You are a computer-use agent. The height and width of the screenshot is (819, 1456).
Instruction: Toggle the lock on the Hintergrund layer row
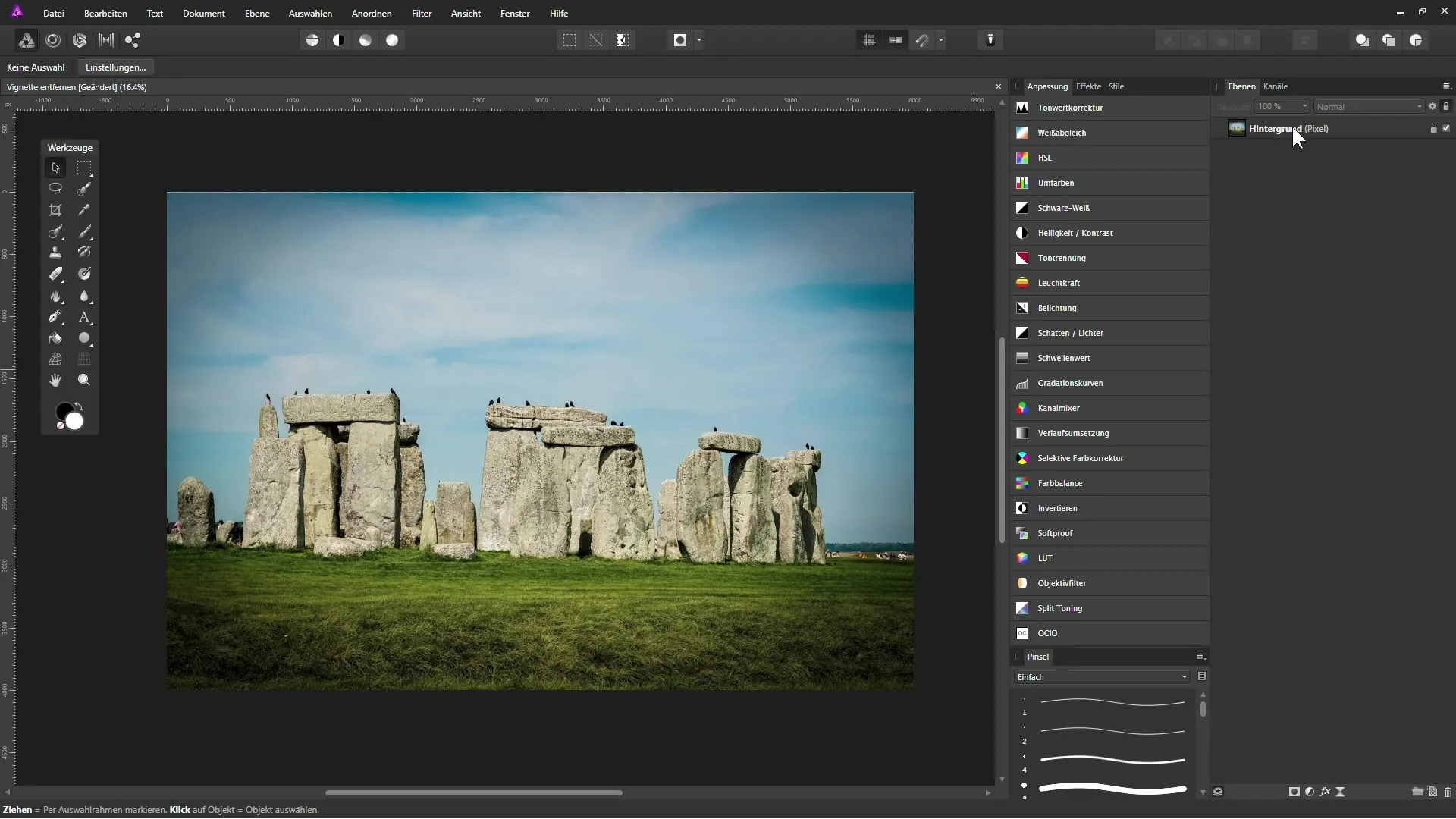tap(1433, 129)
